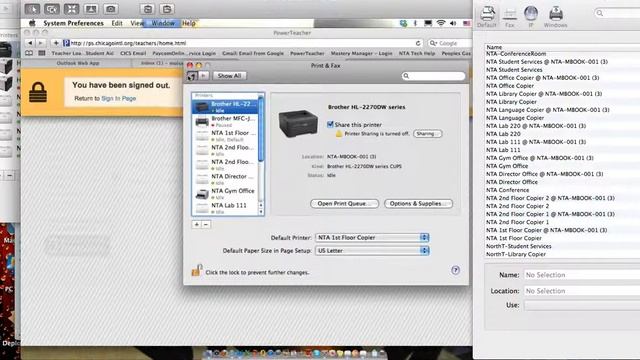640x360 pixels.
Task: Open Top Sites grid icon in Safari
Action: coord(42,53)
